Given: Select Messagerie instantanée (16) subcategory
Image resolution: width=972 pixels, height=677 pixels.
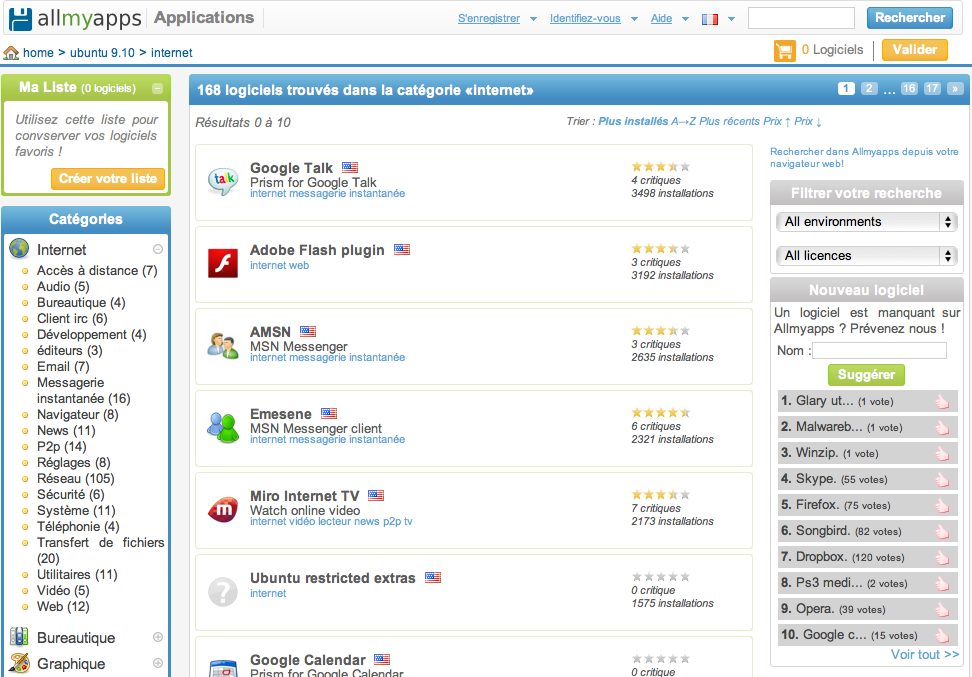Looking at the screenshot, I should [x=84, y=391].
